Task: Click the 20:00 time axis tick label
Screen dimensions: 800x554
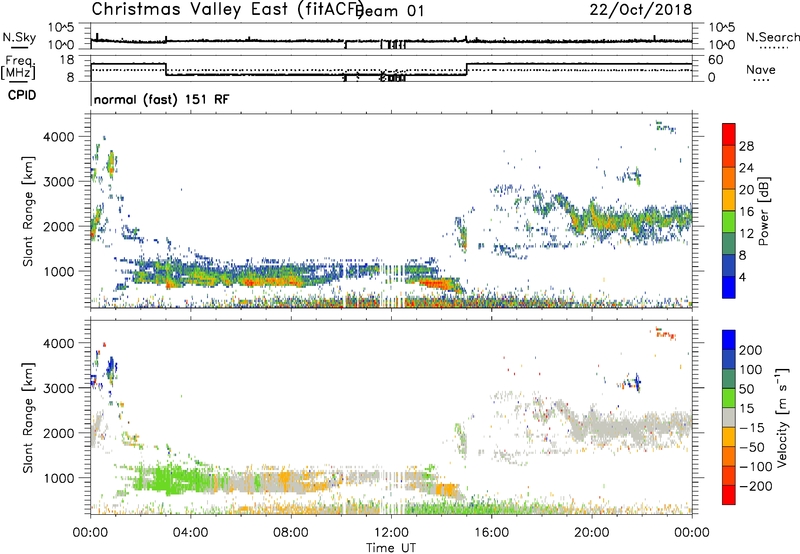Action: pos(591,533)
